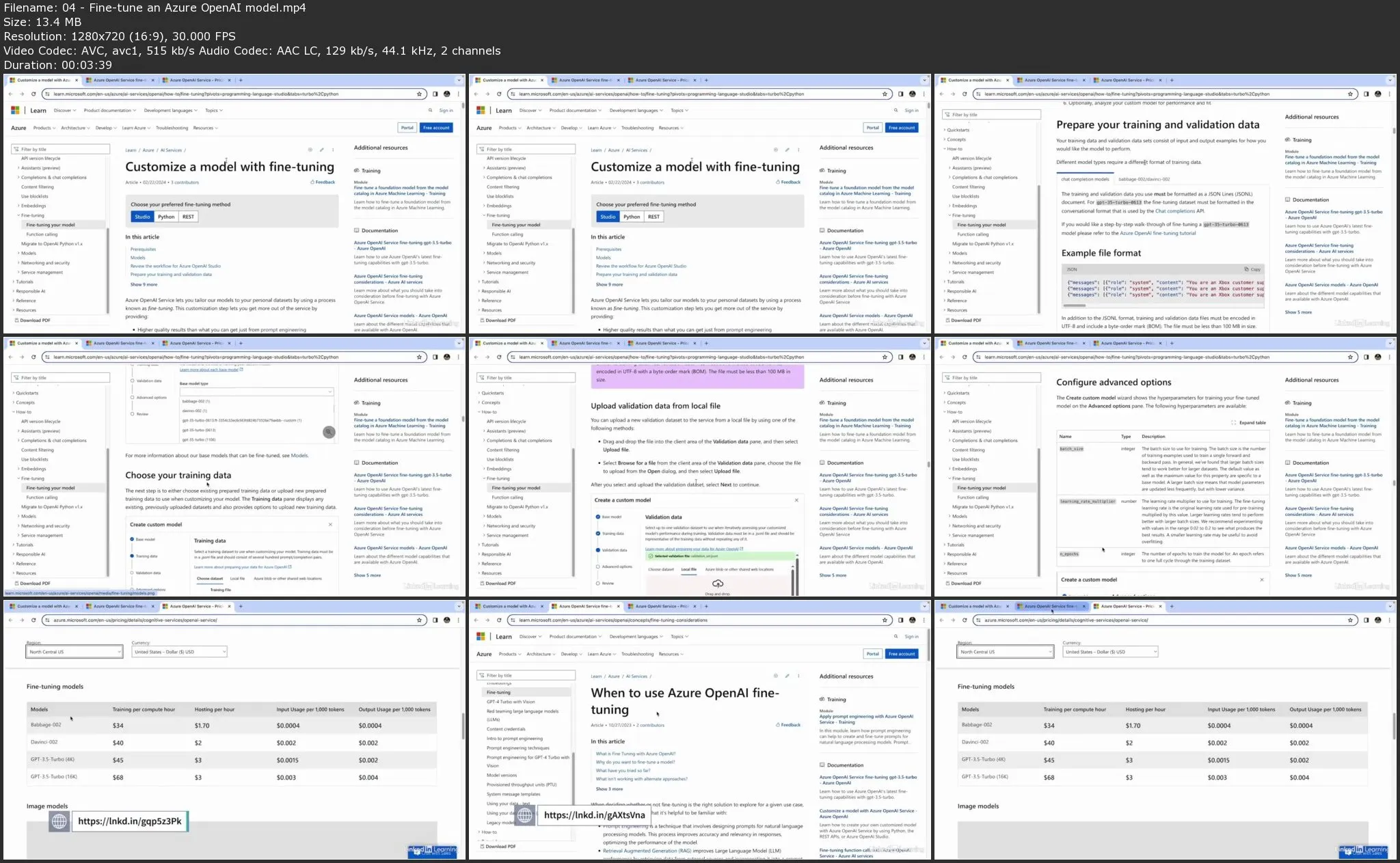Close Create custom model dialog in 'Choose your training data' frame

point(330,525)
